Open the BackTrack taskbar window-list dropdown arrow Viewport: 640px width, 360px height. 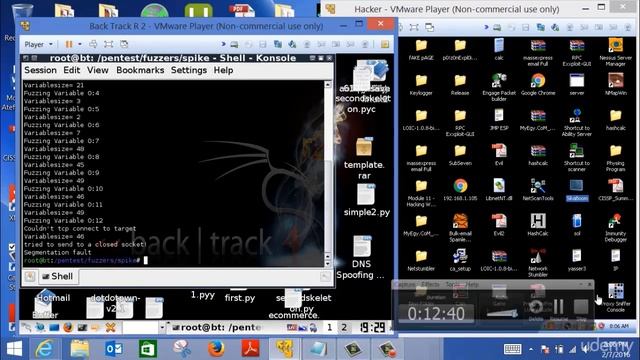point(162,327)
